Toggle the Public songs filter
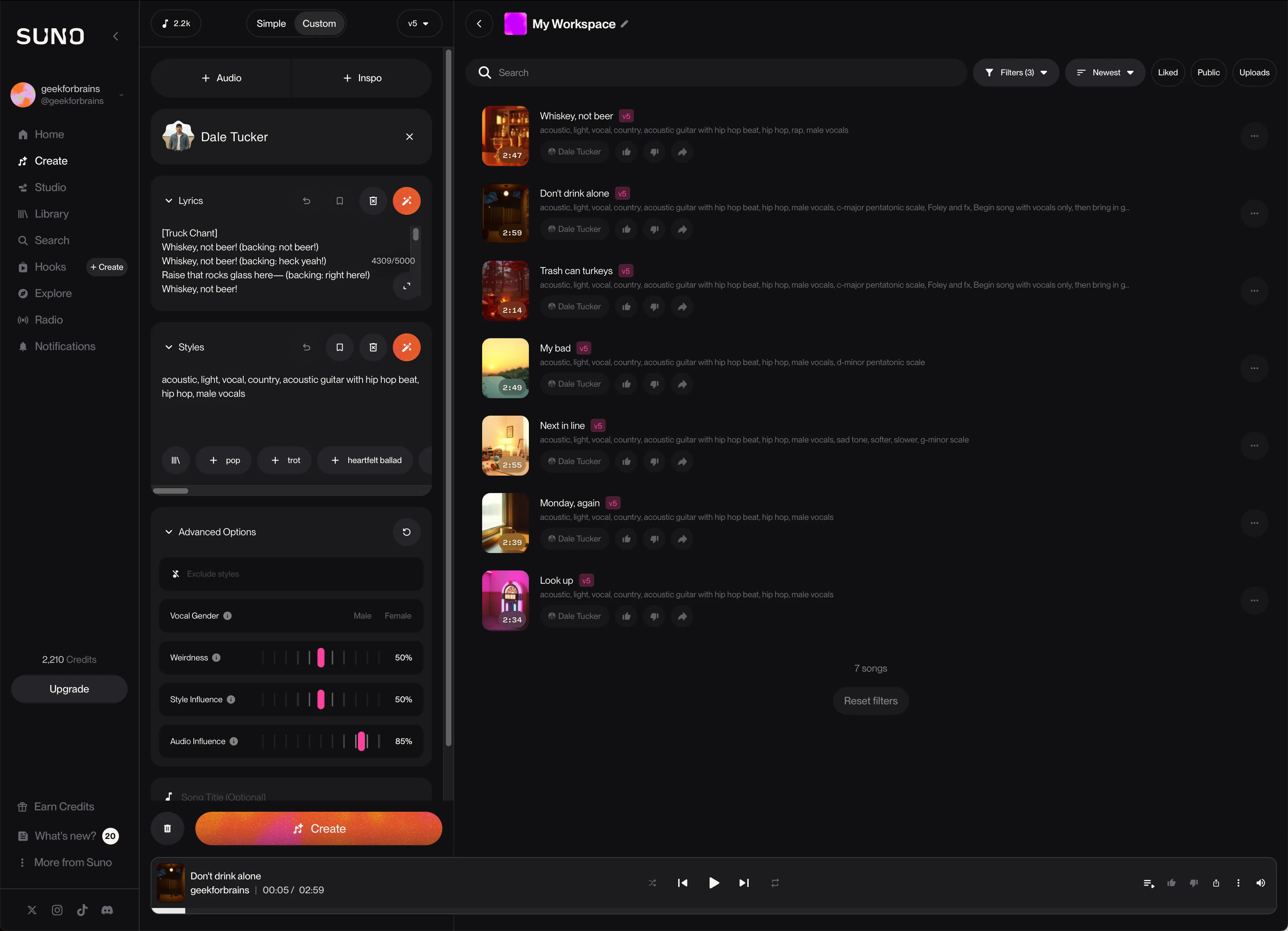Screen dimensions: 1288x931 [x=1209, y=72]
